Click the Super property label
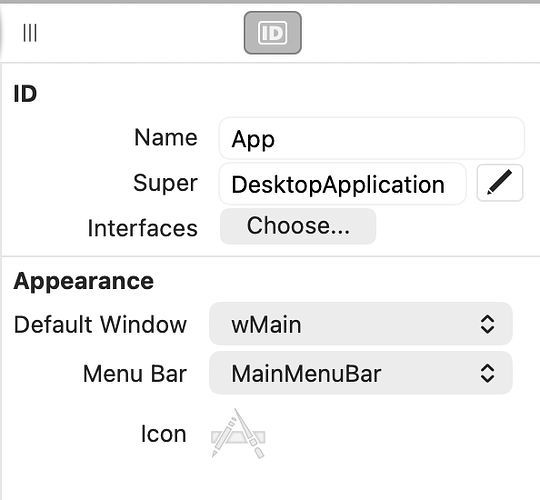The image size is (540, 500). [x=165, y=183]
